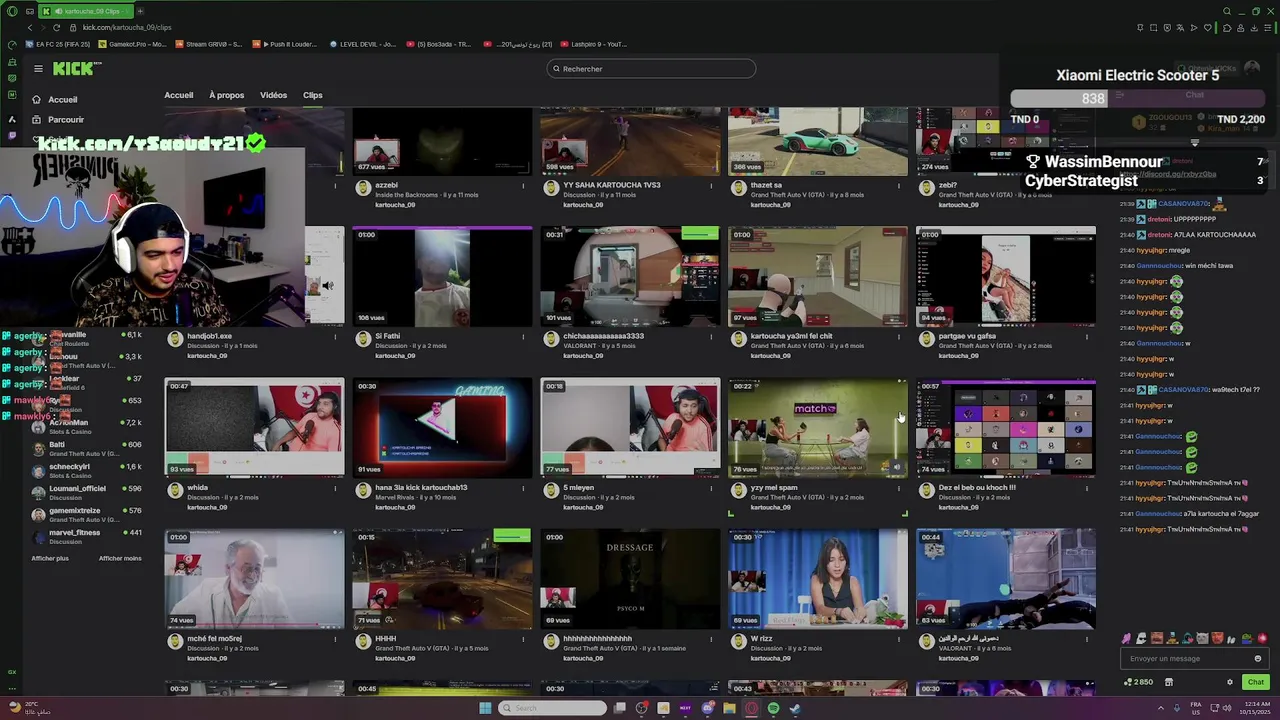Click the snapshot icon in browser toolbar
Viewport: 1280px width, 720px height.
pyautogui.click(x=1154, y=28)
